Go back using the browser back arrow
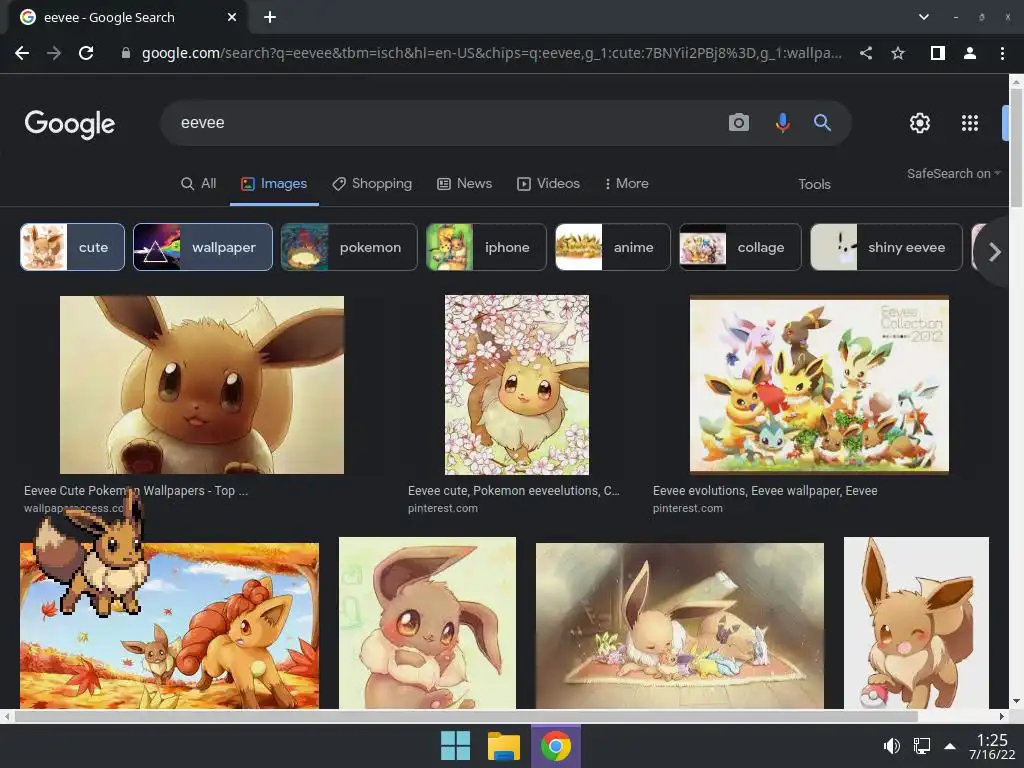This screenshot has height=768, width=1024. (22, 53)
